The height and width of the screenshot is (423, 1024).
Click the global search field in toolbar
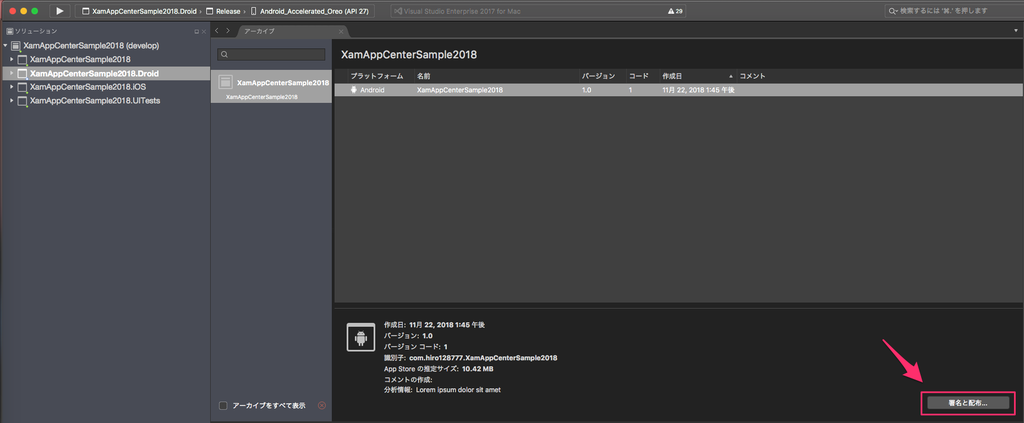point(952,11)
